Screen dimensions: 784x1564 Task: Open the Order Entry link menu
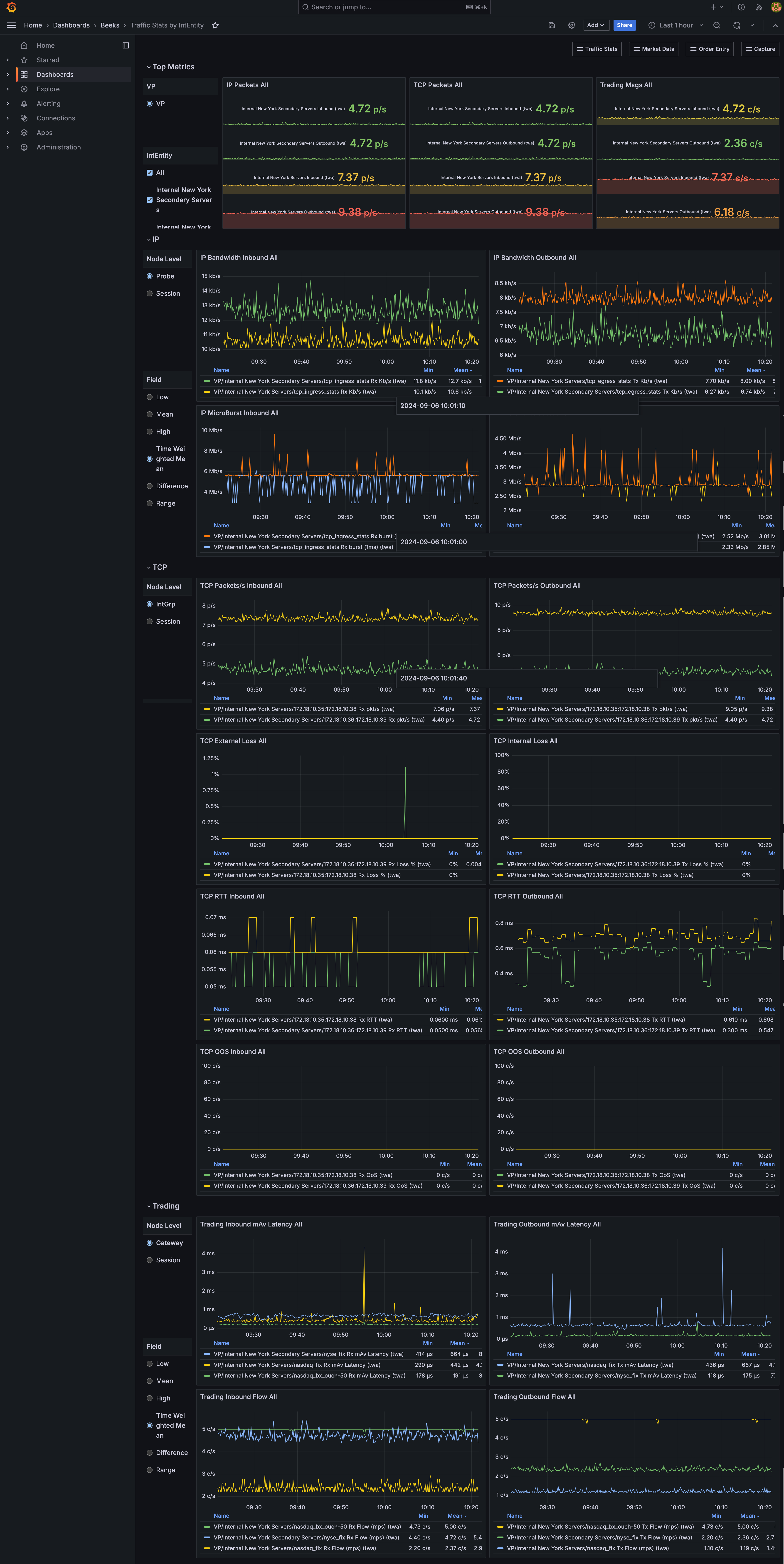click(710, 49)
